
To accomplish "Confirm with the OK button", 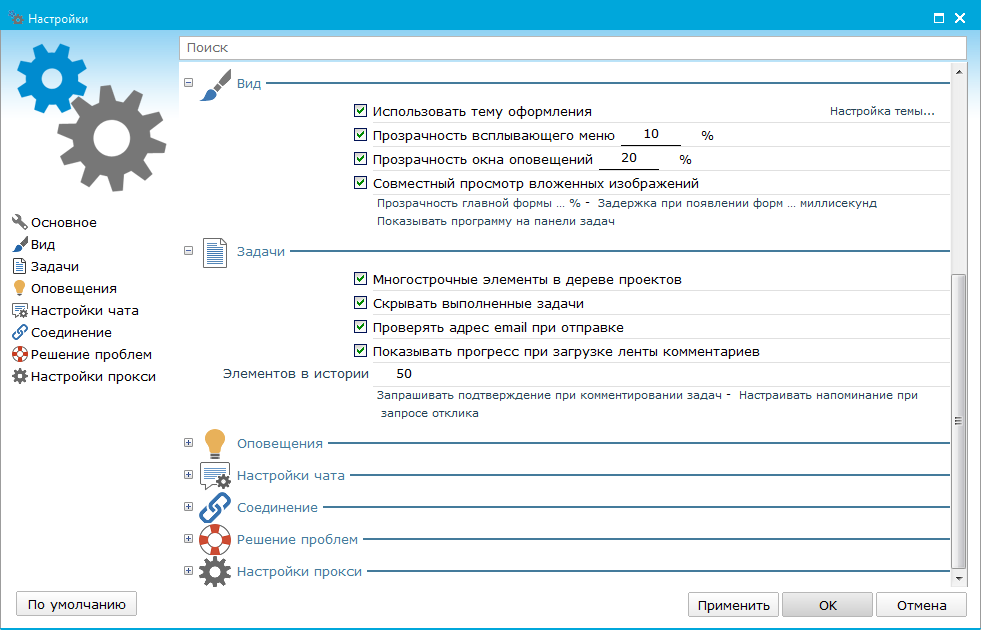I will [827, 605].
